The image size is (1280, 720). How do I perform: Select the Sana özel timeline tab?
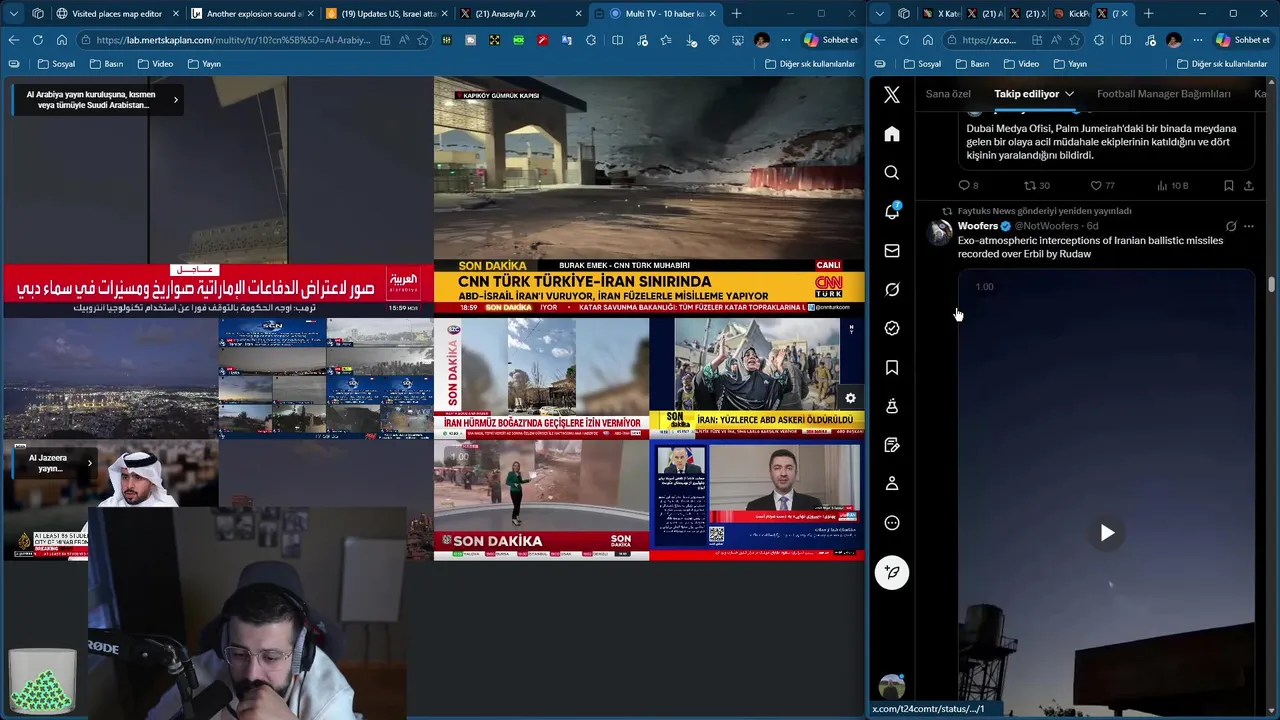tap(948, 94)
